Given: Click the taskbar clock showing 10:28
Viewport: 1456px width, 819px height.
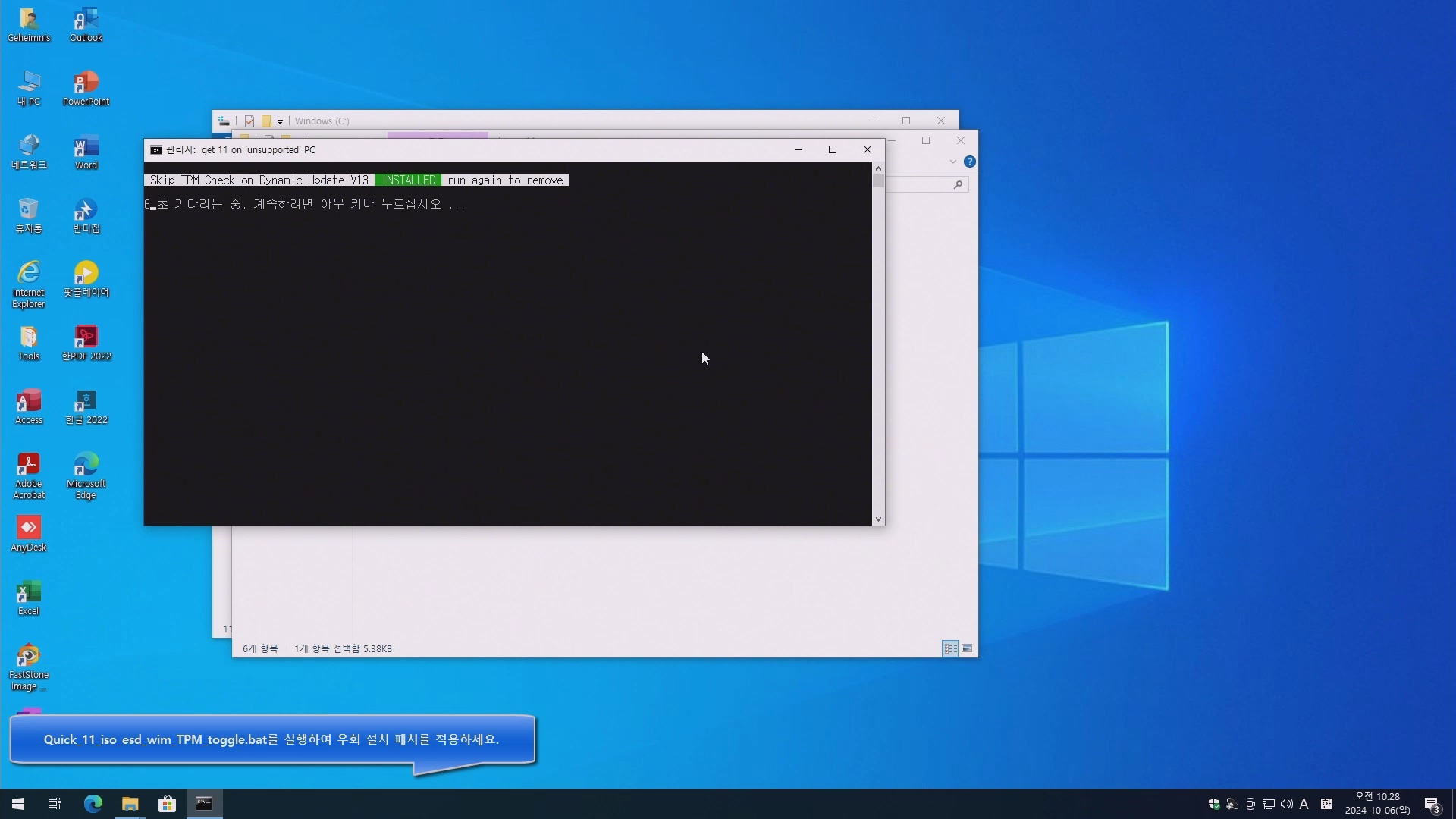Looking at the screenshot, I should pos(1377,804).
